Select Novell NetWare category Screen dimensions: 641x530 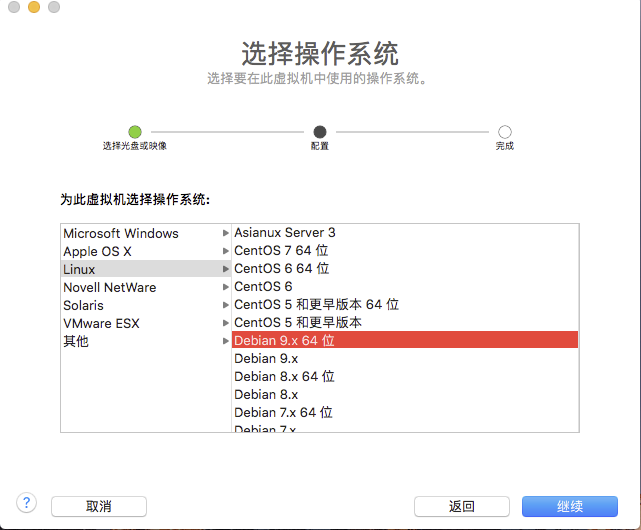[146, 287]
